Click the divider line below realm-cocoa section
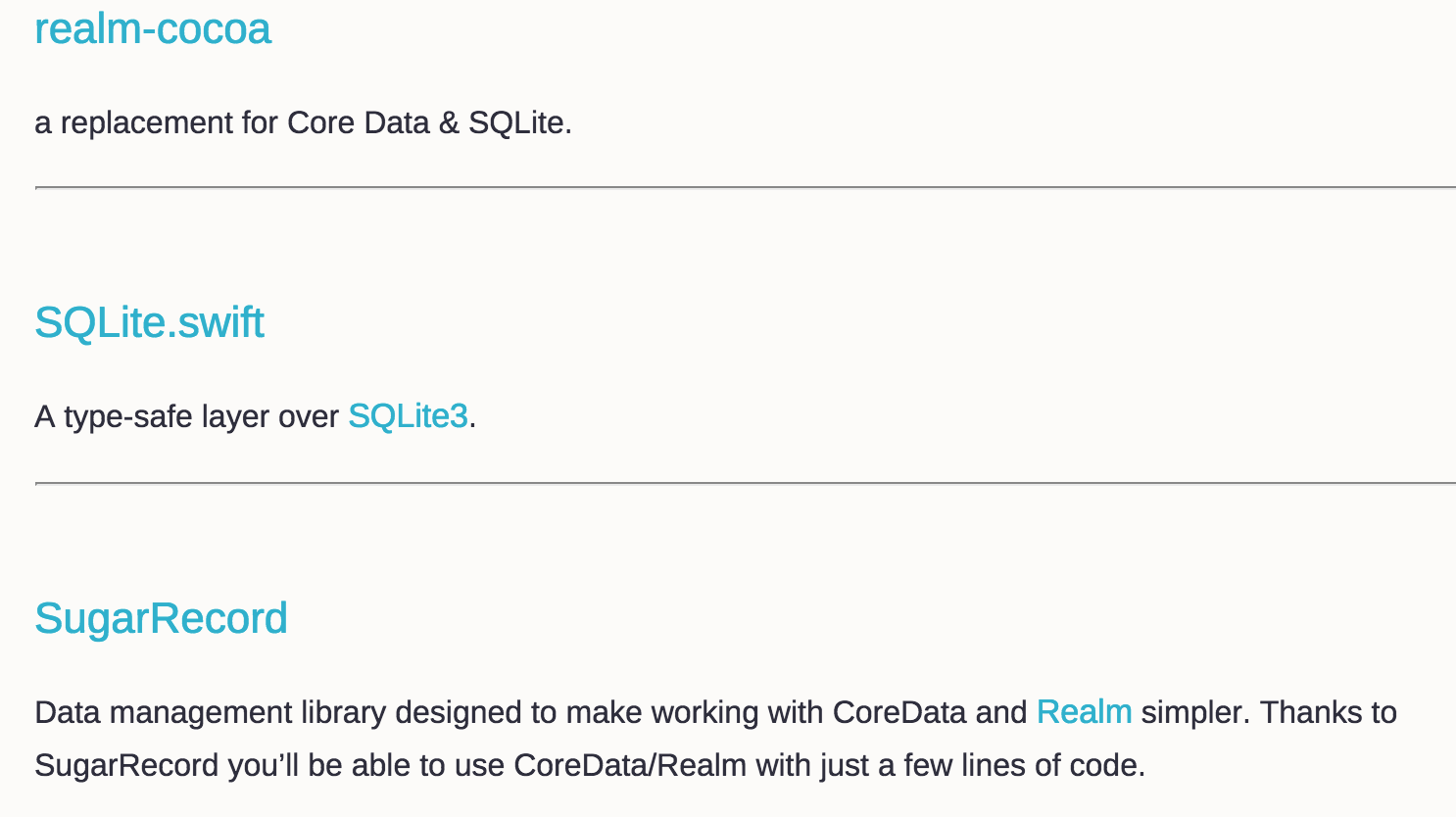 pos(745,187)
